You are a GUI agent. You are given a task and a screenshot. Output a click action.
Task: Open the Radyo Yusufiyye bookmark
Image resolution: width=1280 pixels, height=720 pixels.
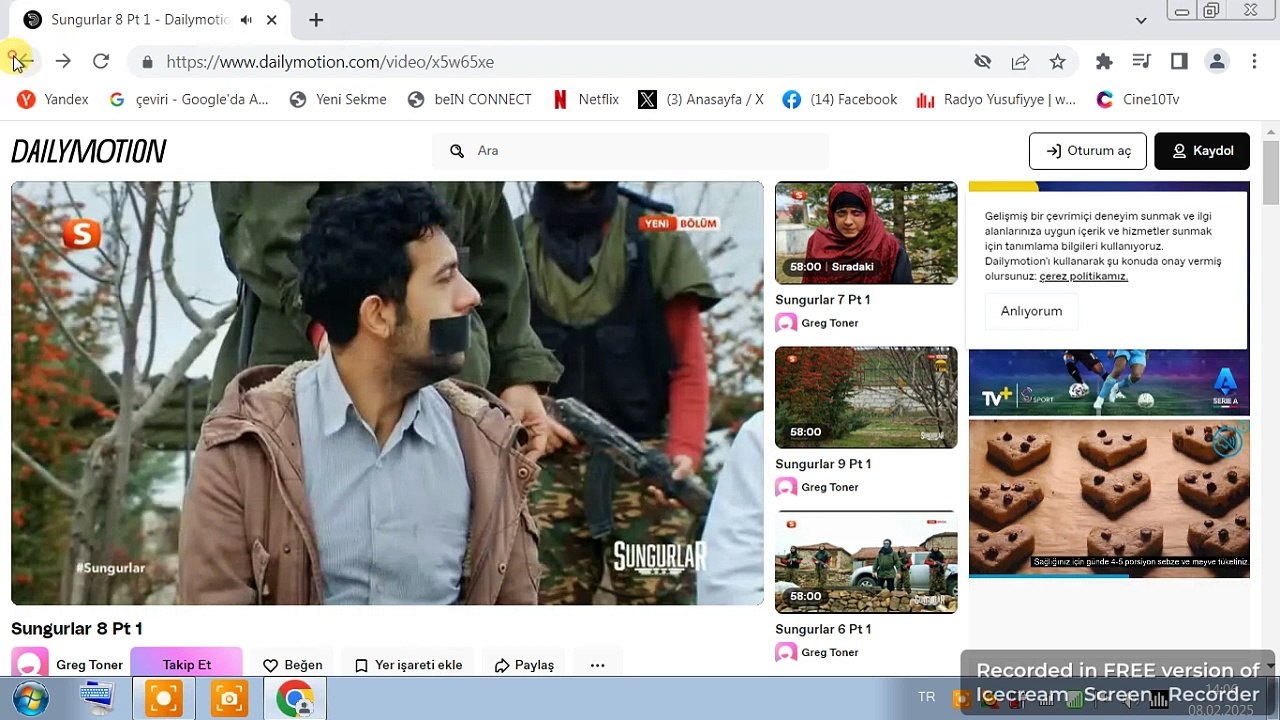coord(996,99)
